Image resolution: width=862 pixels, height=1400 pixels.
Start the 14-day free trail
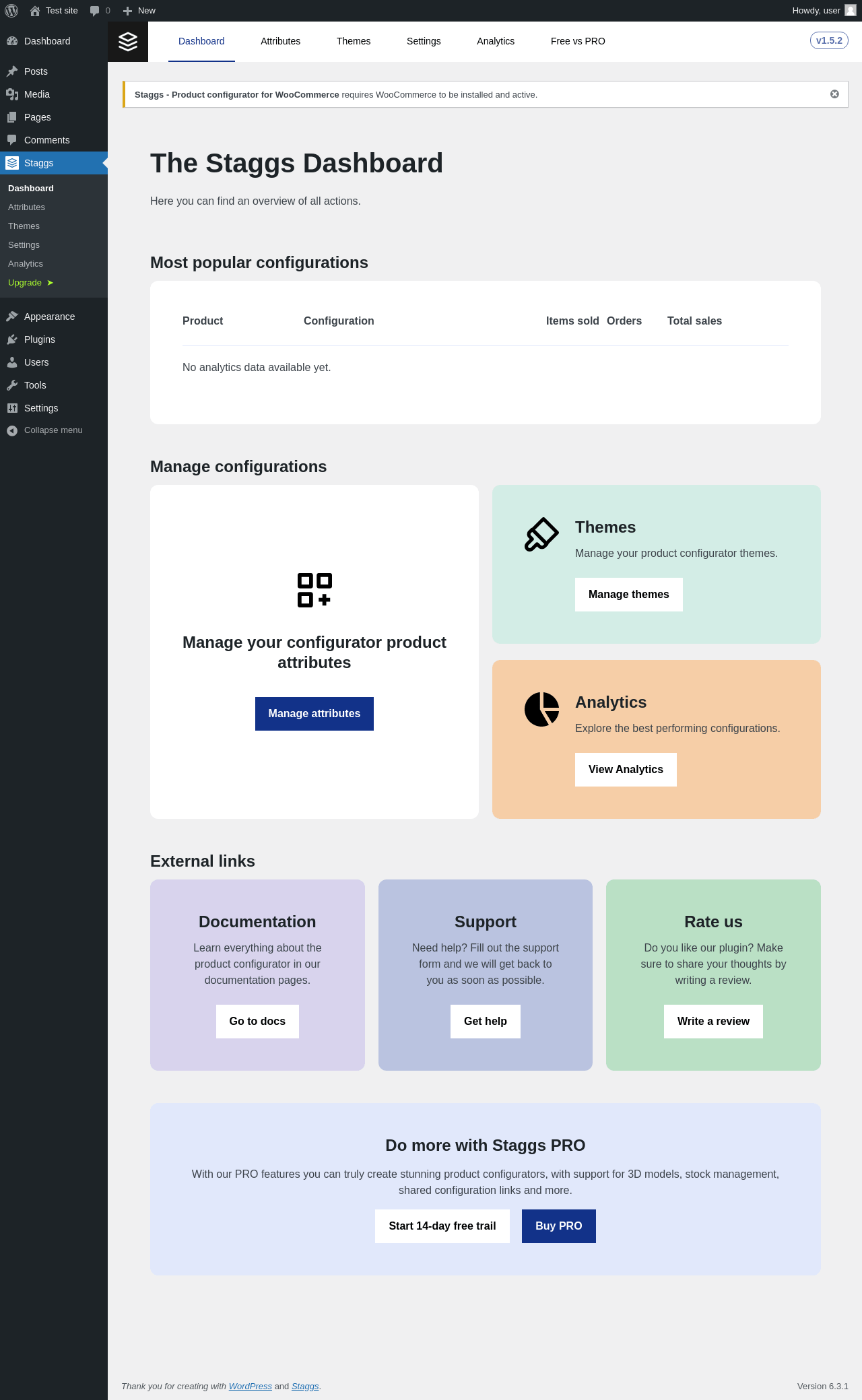tap(442, 1226)
